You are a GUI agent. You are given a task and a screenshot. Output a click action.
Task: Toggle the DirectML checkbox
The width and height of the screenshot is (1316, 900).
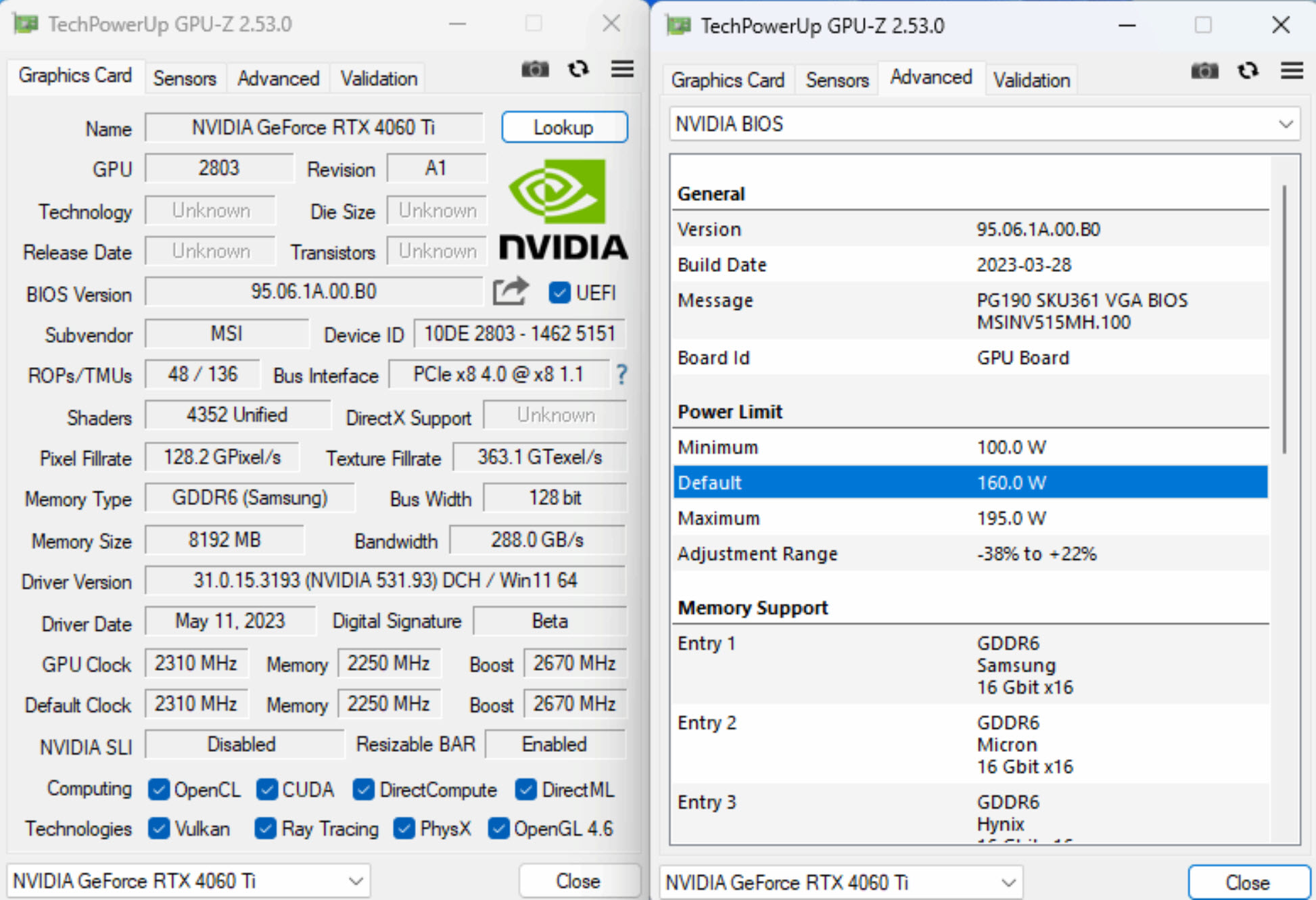526,789
